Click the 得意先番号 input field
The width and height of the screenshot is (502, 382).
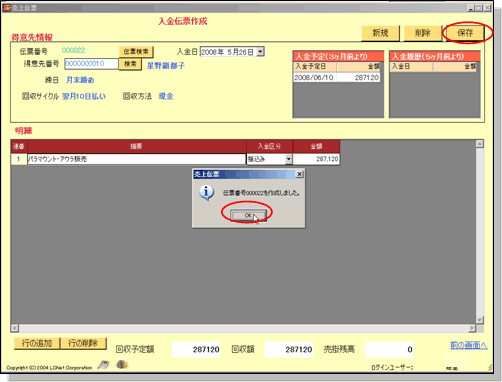91,64
